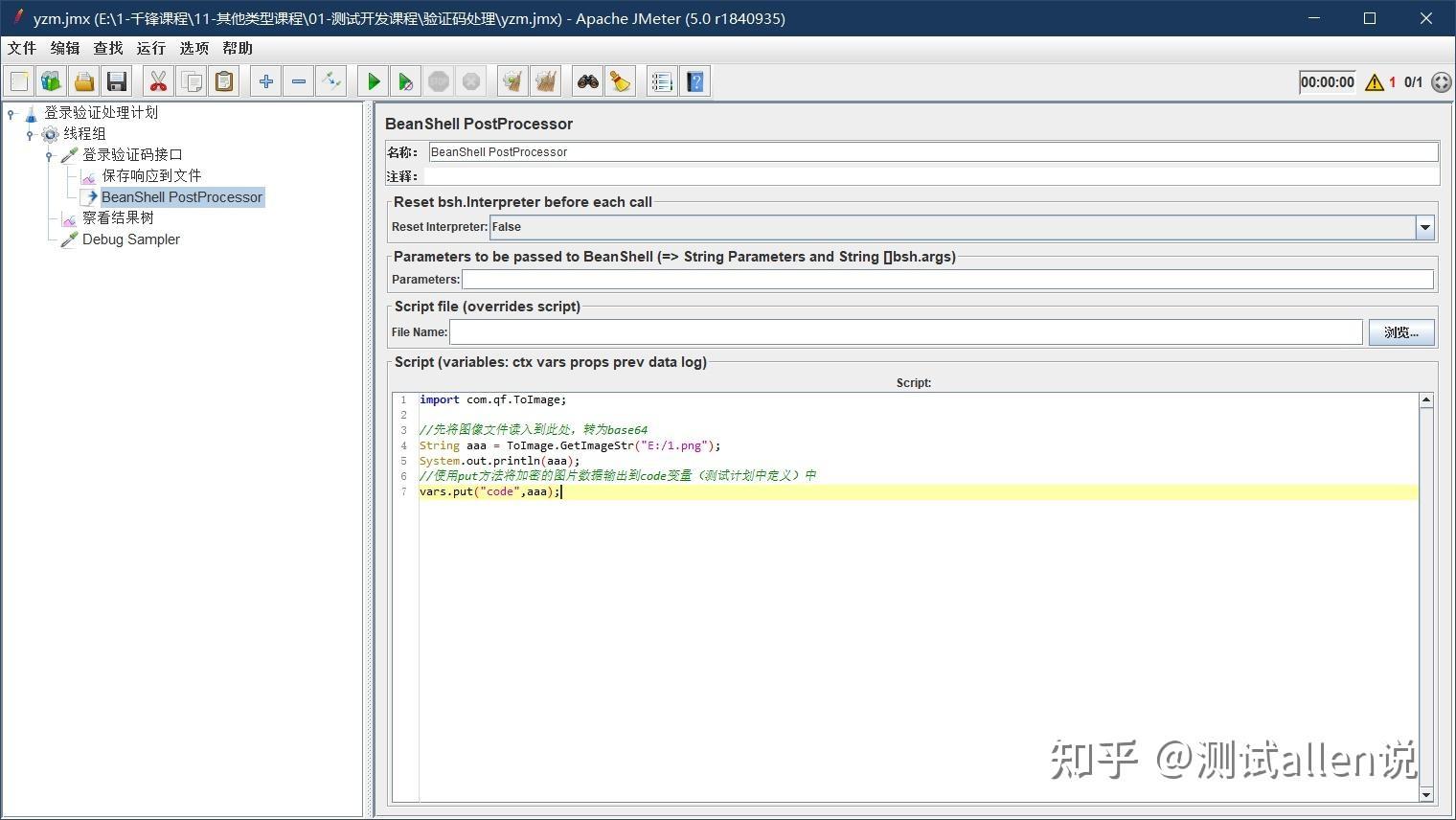Click the System.out.println(aaa) line
Viewport: 1456px width, 820px height.
[x=499, y=461]
